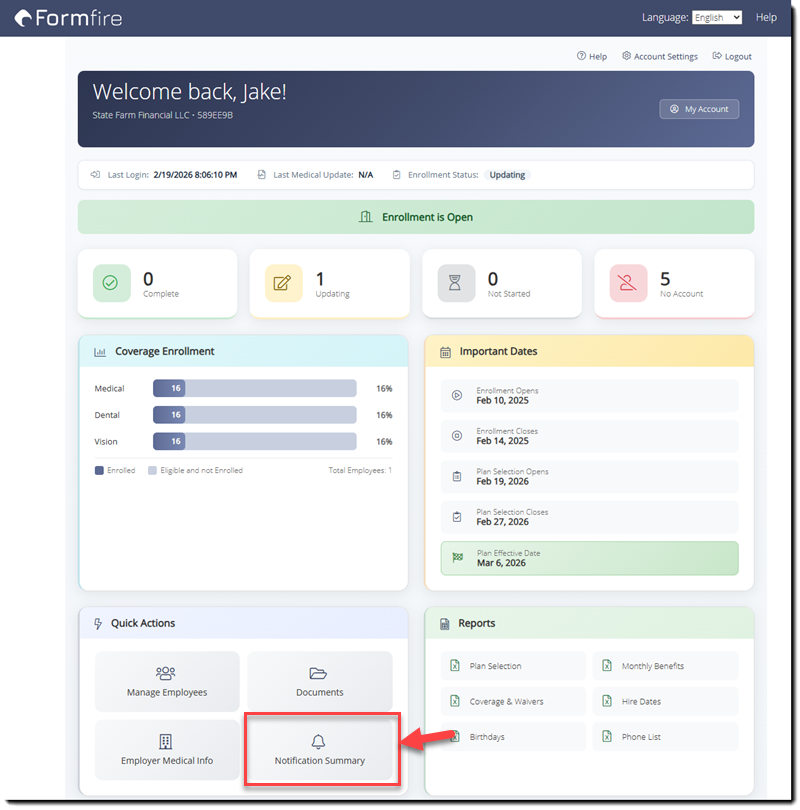
Task: Click the checkmark icon on the Complete card
Action: pyautogui.click(x=111, y=283)
